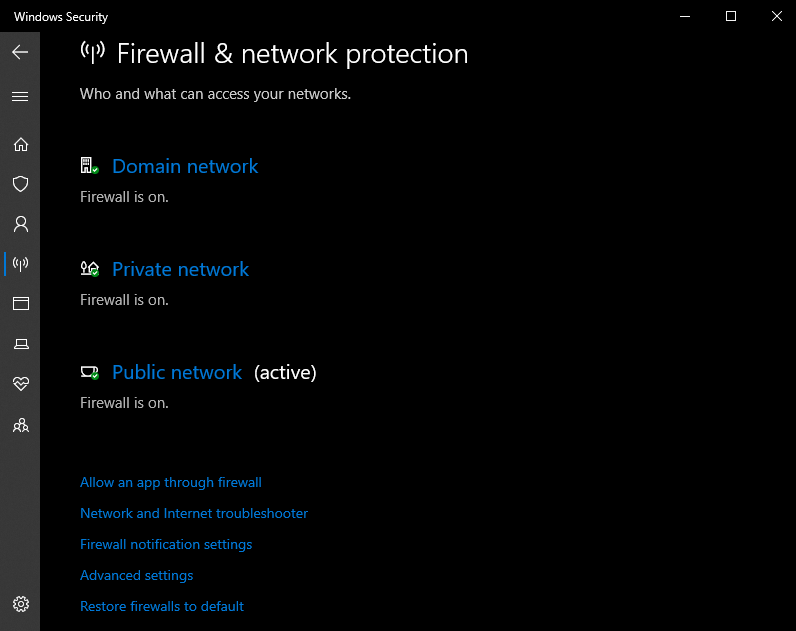Click Allow an app through firewall

tap(171, 483)
